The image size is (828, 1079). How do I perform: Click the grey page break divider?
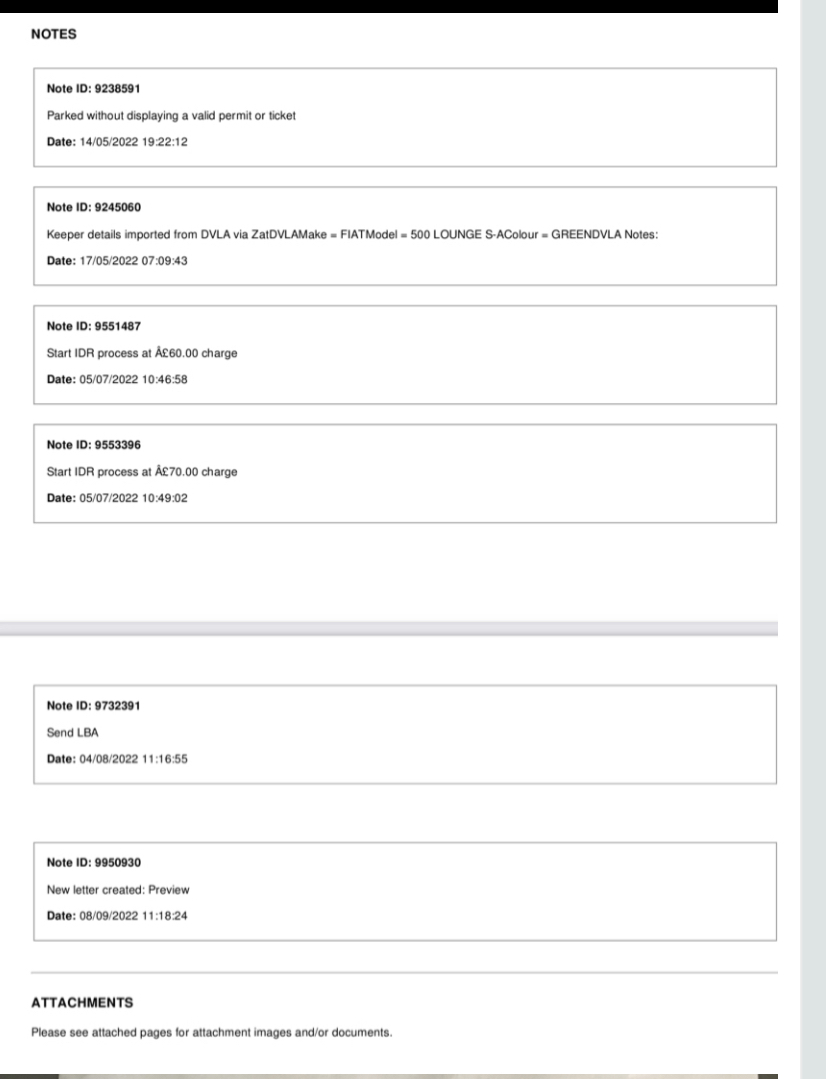389,628
